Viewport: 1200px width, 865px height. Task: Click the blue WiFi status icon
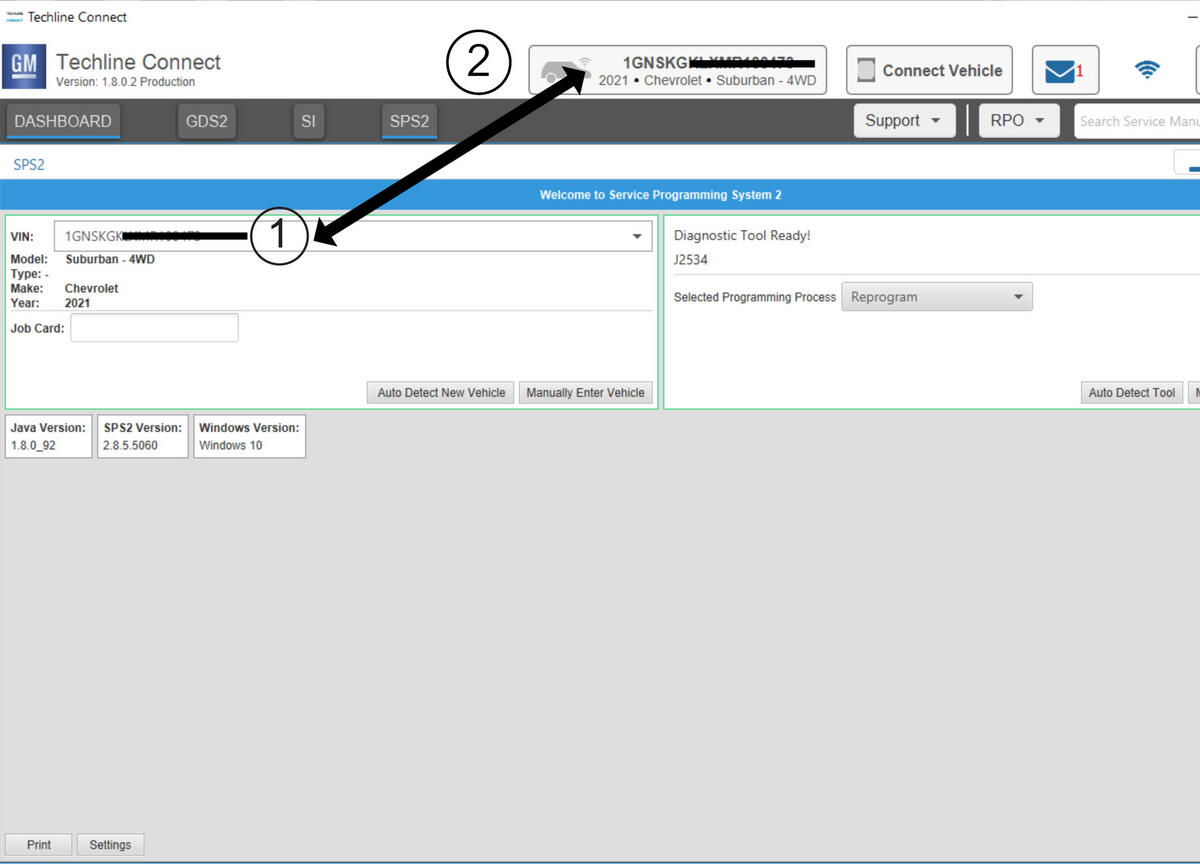[x=1147, y=70]
